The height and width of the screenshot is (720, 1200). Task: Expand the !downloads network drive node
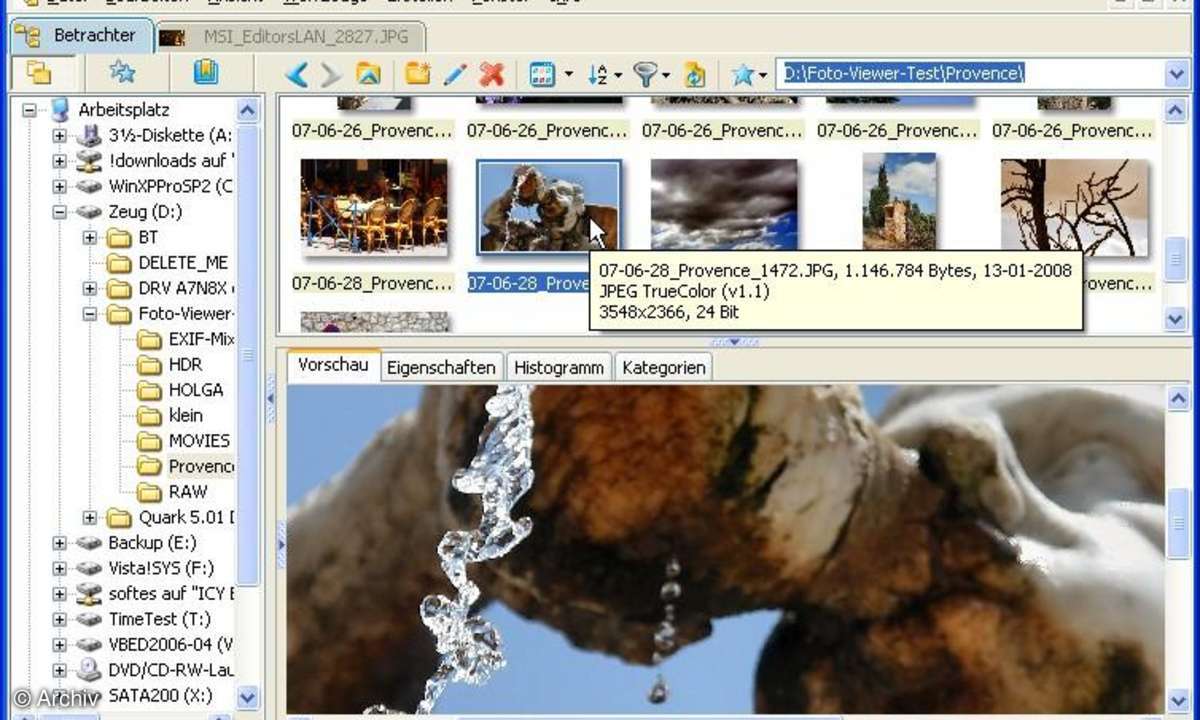coord(60,161)
